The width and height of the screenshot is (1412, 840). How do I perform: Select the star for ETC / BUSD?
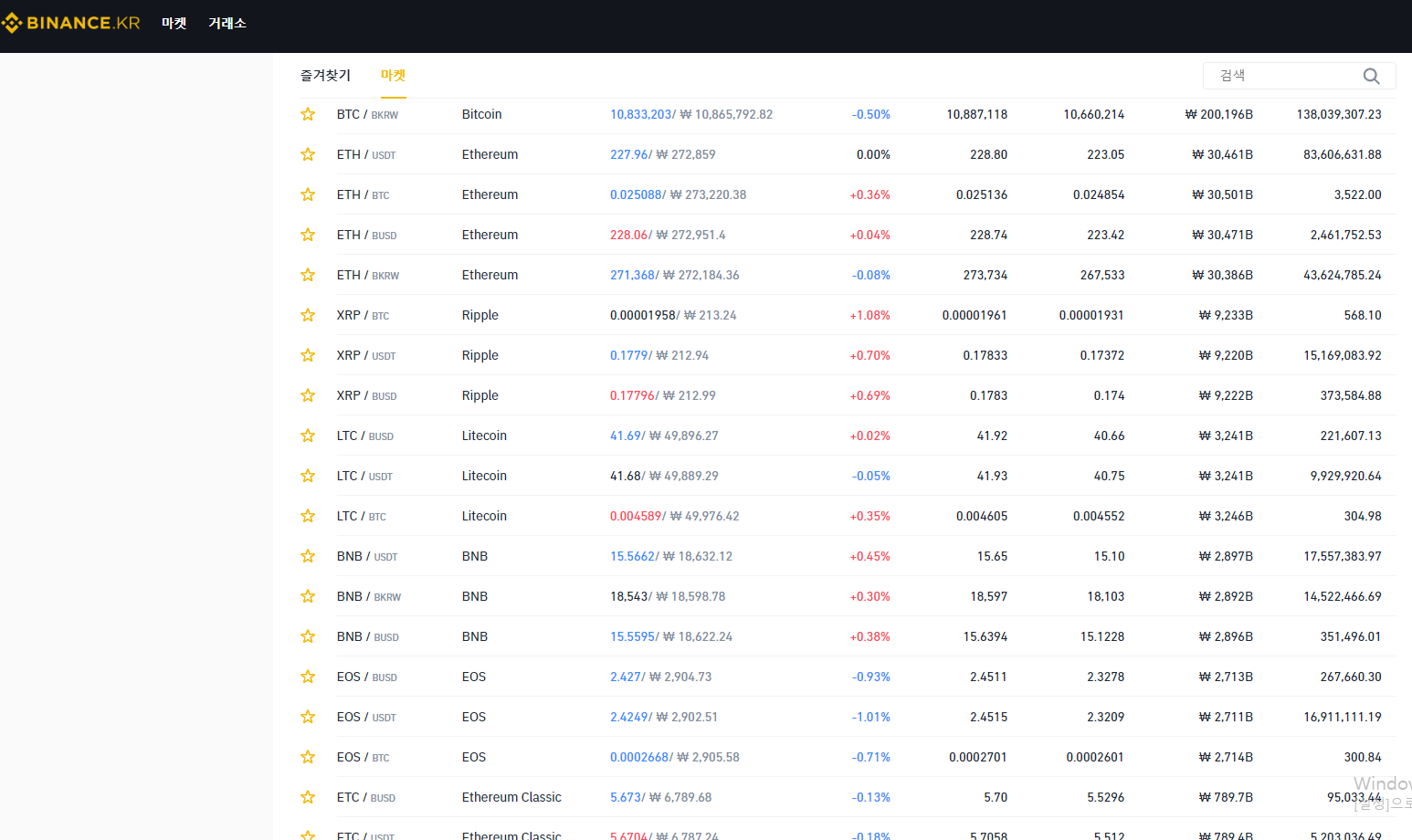tap(308, 797)
